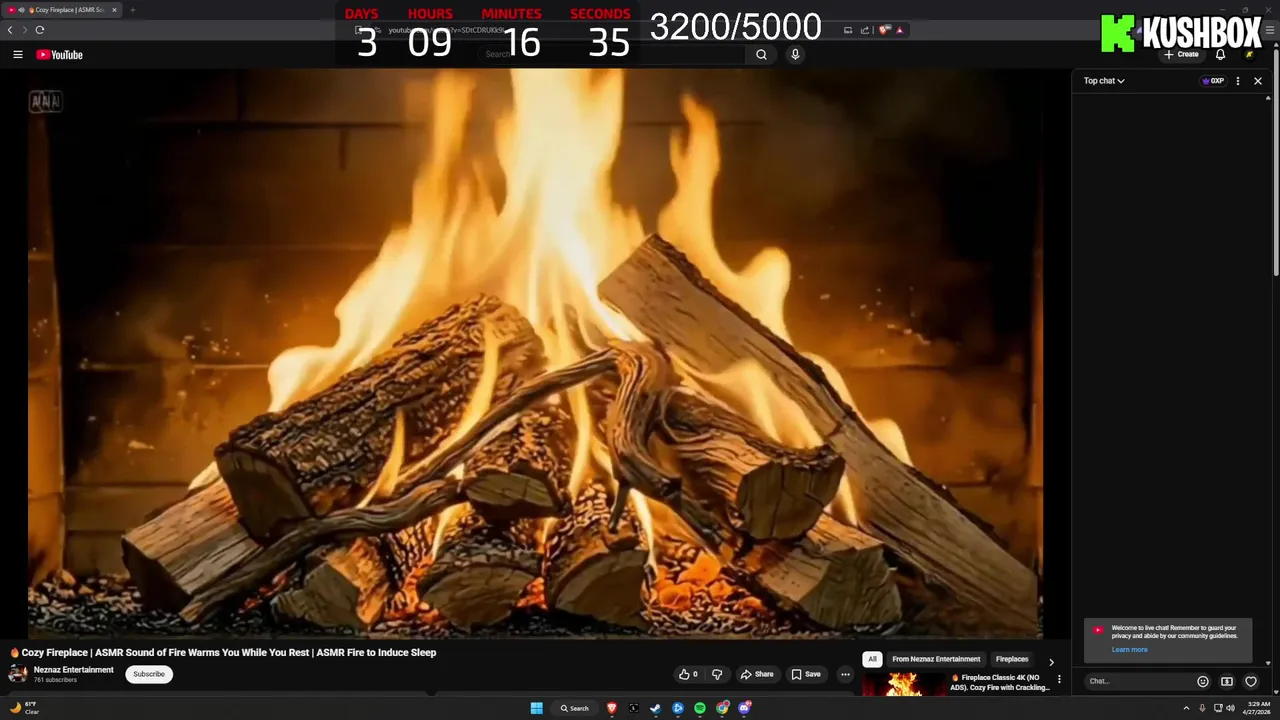Open more actions ellipsis below video
The height and width of the screenshot is (720, 1280).
point(845,674)
